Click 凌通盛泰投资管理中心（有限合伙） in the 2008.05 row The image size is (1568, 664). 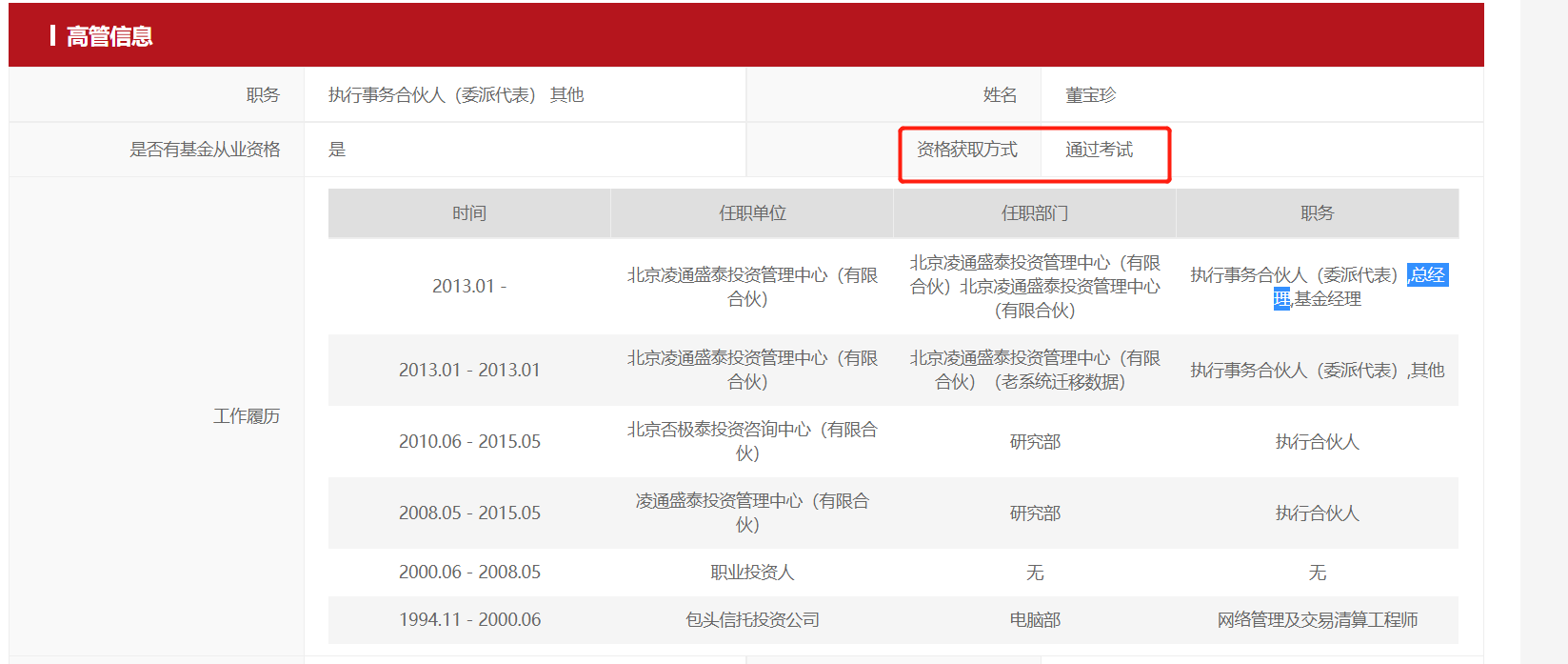752,513
